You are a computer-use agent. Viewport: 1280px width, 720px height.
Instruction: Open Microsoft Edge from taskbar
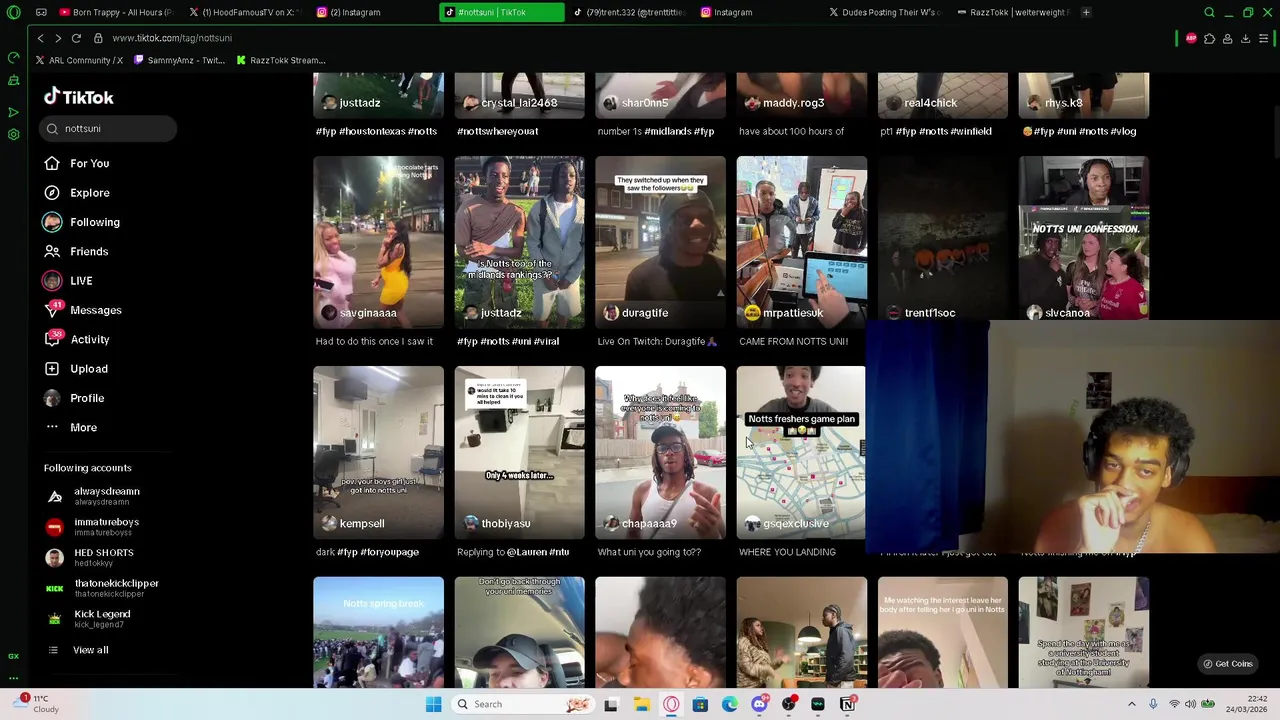point(730,704)
